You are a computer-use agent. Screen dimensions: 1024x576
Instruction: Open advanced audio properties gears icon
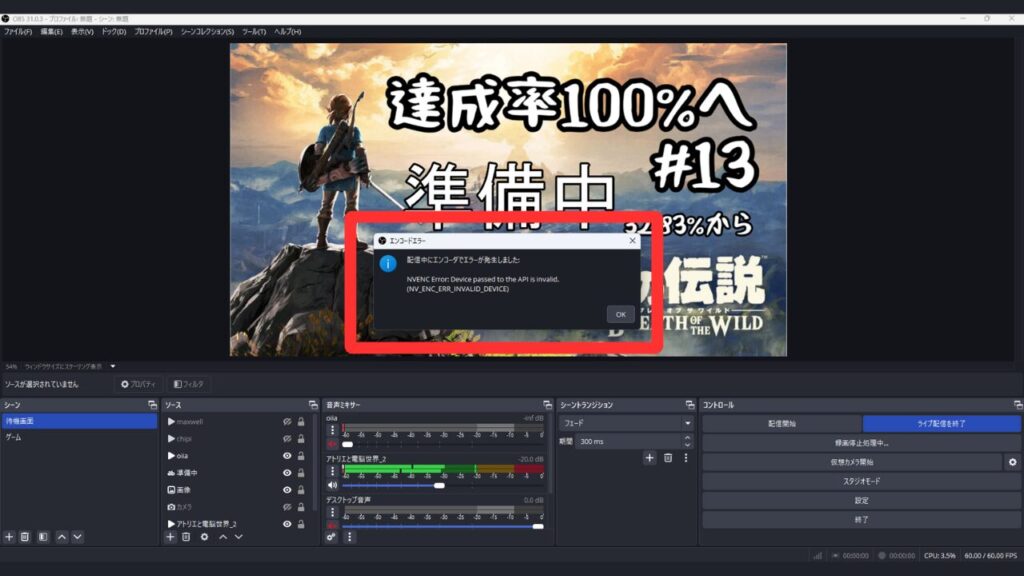[x=331, y=537]
